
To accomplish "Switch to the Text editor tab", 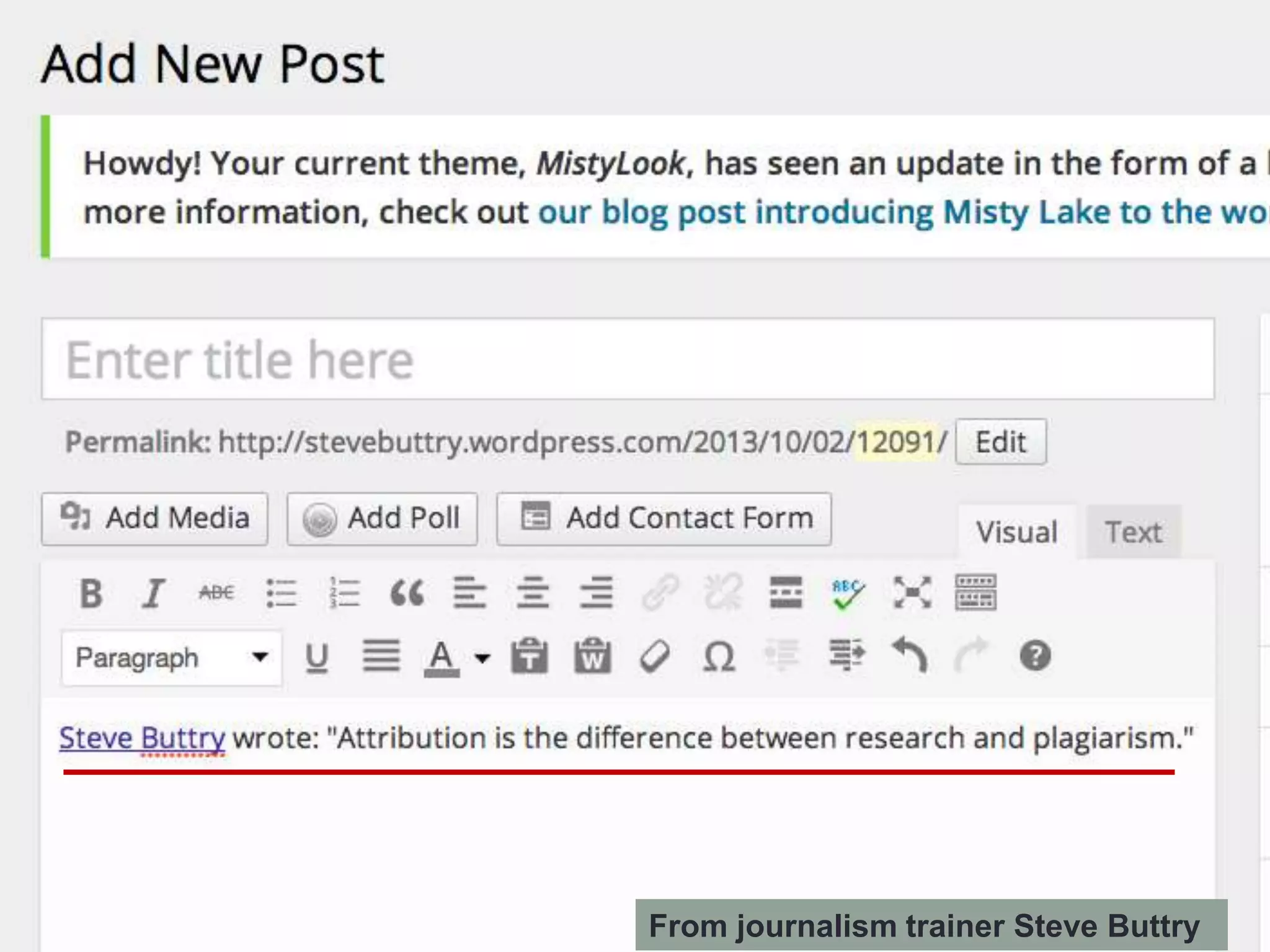I will point(1134,532).
